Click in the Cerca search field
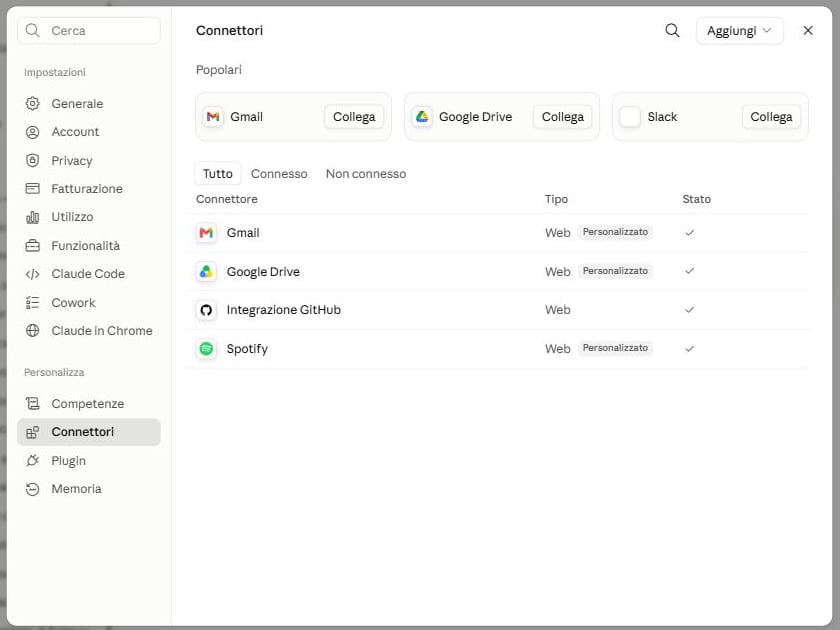The height and width of the screenshot is (630, 840). click(x=89, y=31)
